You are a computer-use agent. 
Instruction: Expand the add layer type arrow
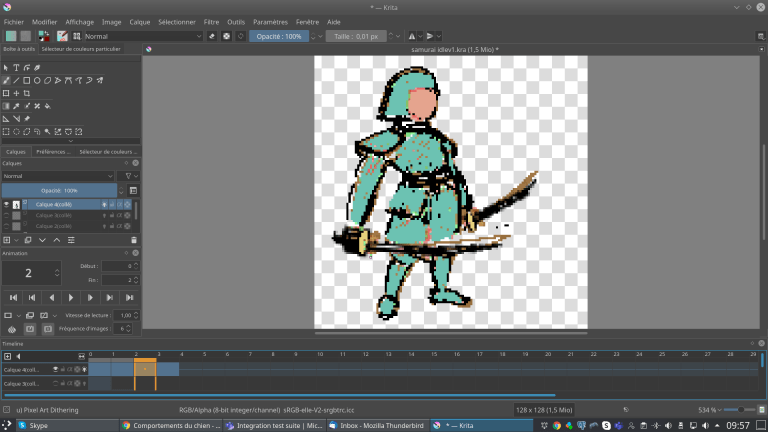coord(17,240)
